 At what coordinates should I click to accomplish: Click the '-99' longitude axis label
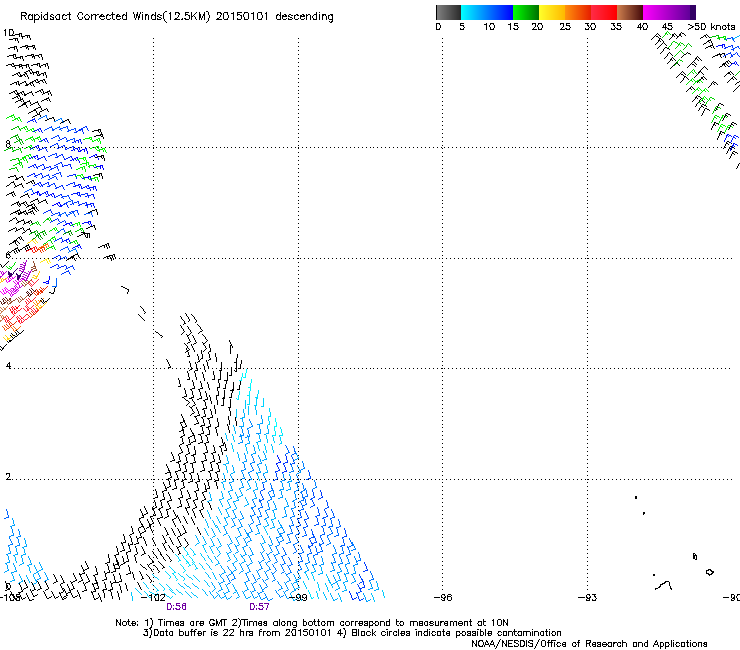click(x=298, y=598)
